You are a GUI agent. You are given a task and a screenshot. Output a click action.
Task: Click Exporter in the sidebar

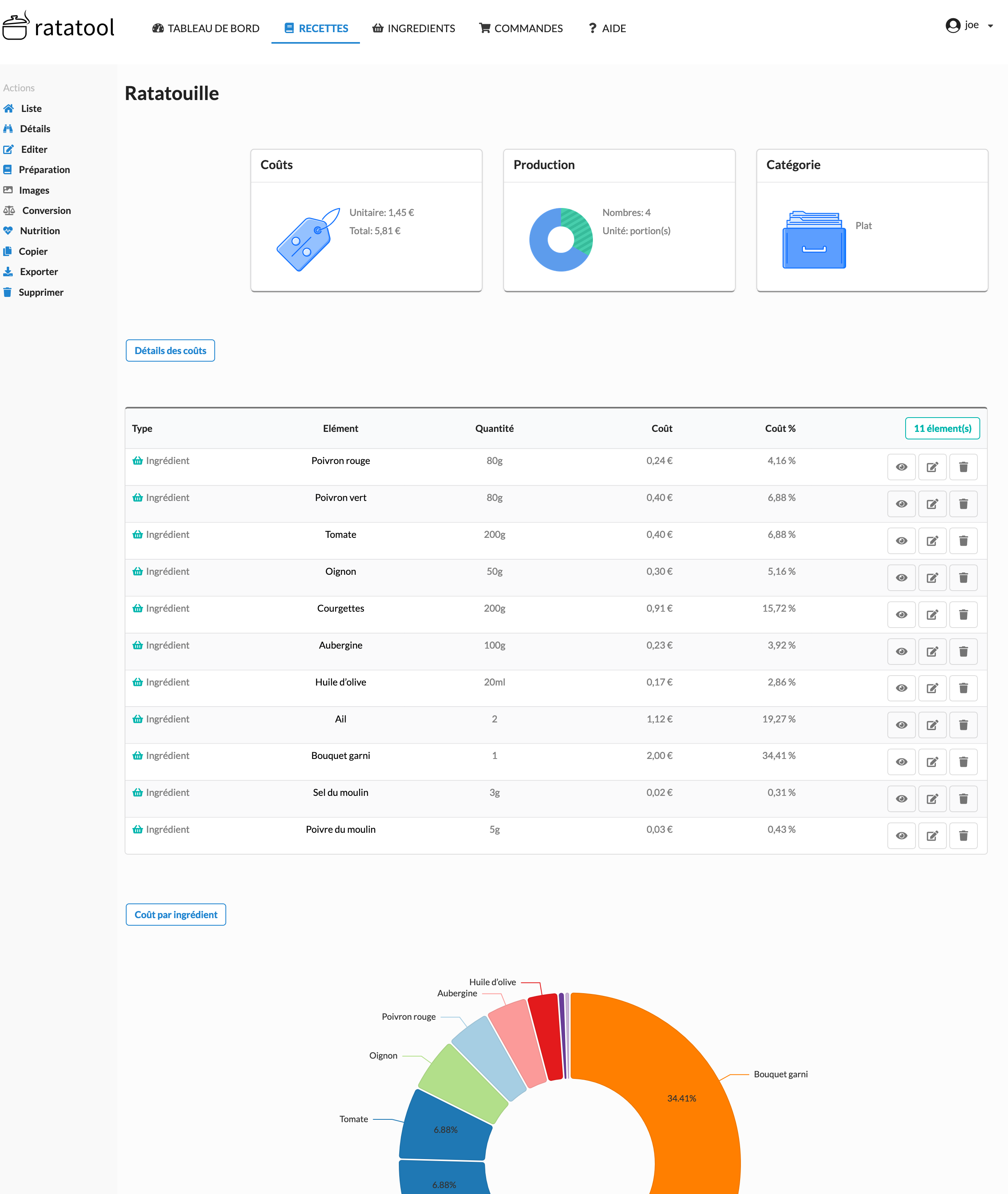tap(31, 272)
